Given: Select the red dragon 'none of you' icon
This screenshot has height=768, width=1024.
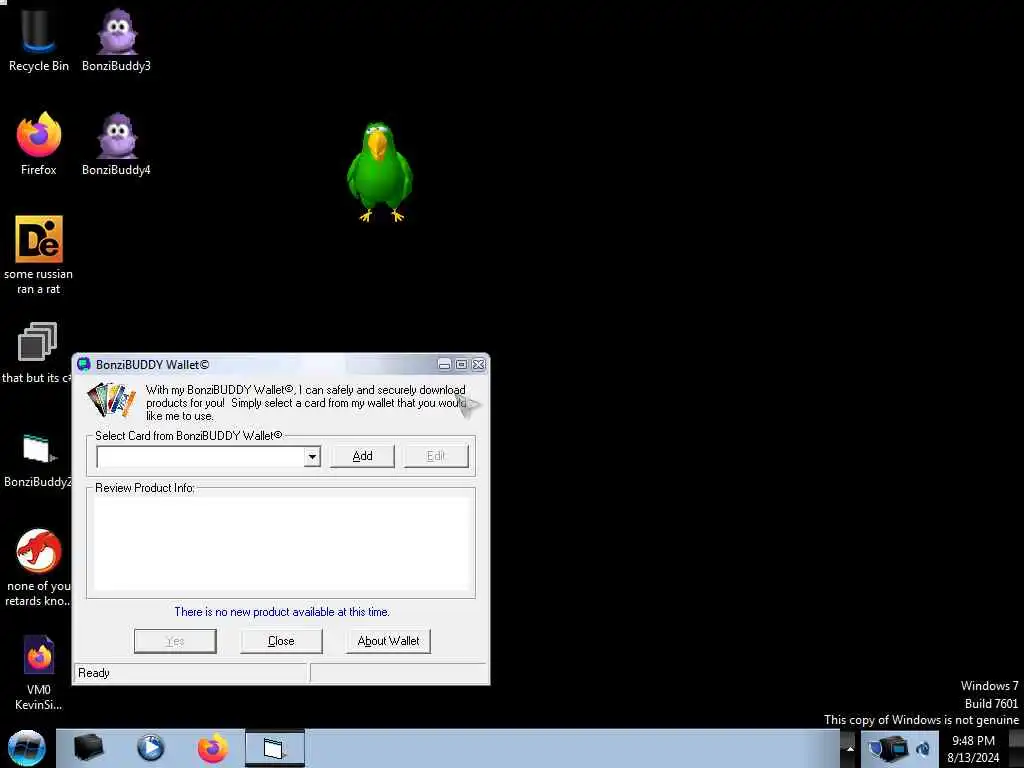Looking at the screenshot, I should coord(38,568).
